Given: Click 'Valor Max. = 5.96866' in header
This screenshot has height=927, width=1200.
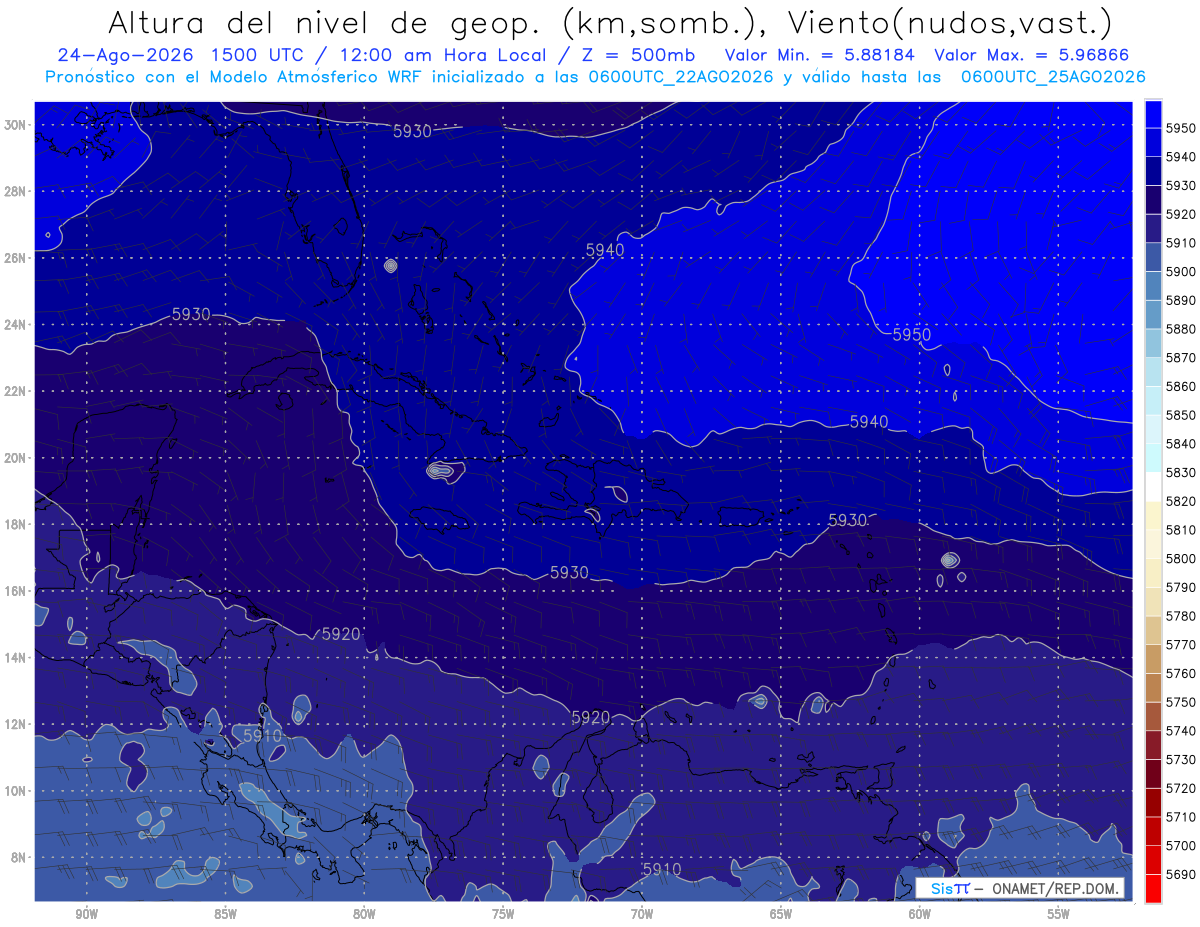Looking at the screenshot, I should pyautogui.click(x=1030, y=55).
